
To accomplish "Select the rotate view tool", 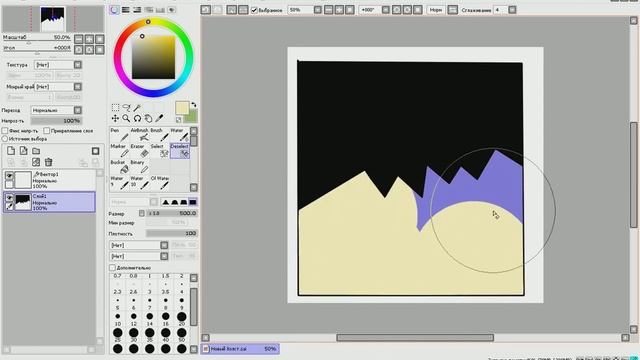I will [137, 118].
